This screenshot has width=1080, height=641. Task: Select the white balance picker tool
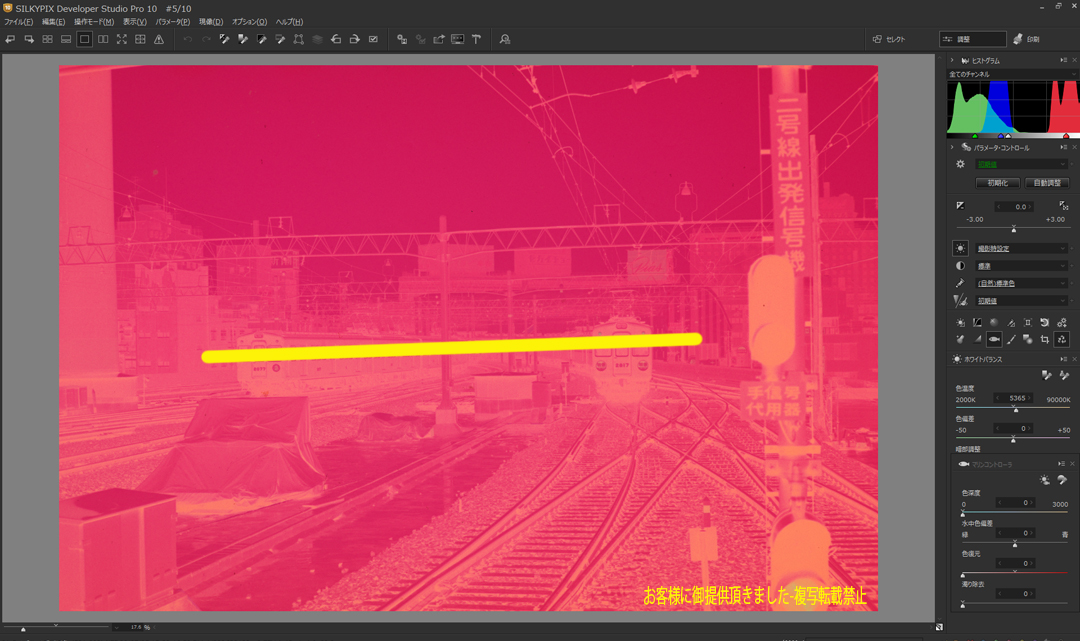click(225, 39)
